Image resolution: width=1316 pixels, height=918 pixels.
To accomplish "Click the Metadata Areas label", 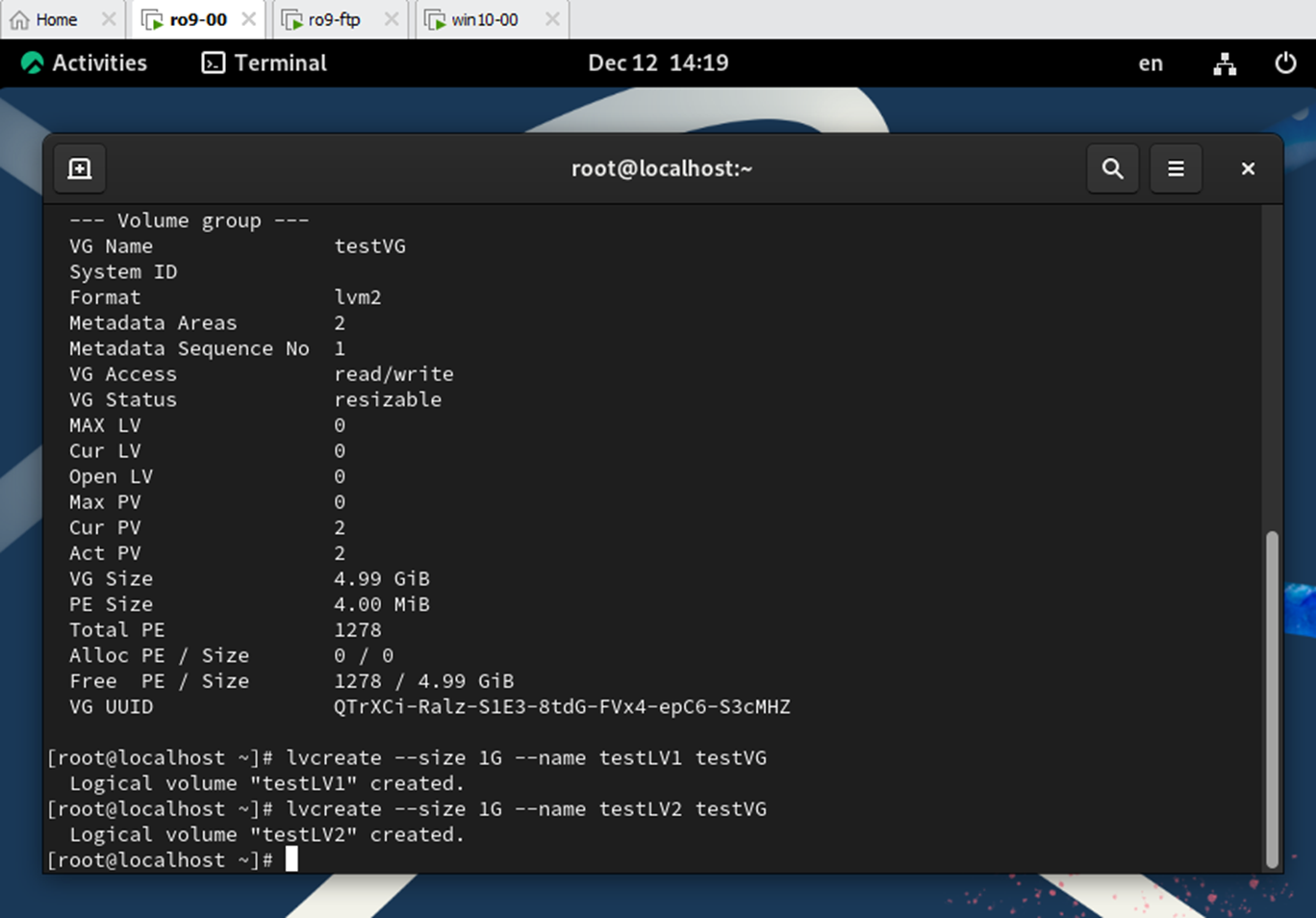I will (153, 323).
